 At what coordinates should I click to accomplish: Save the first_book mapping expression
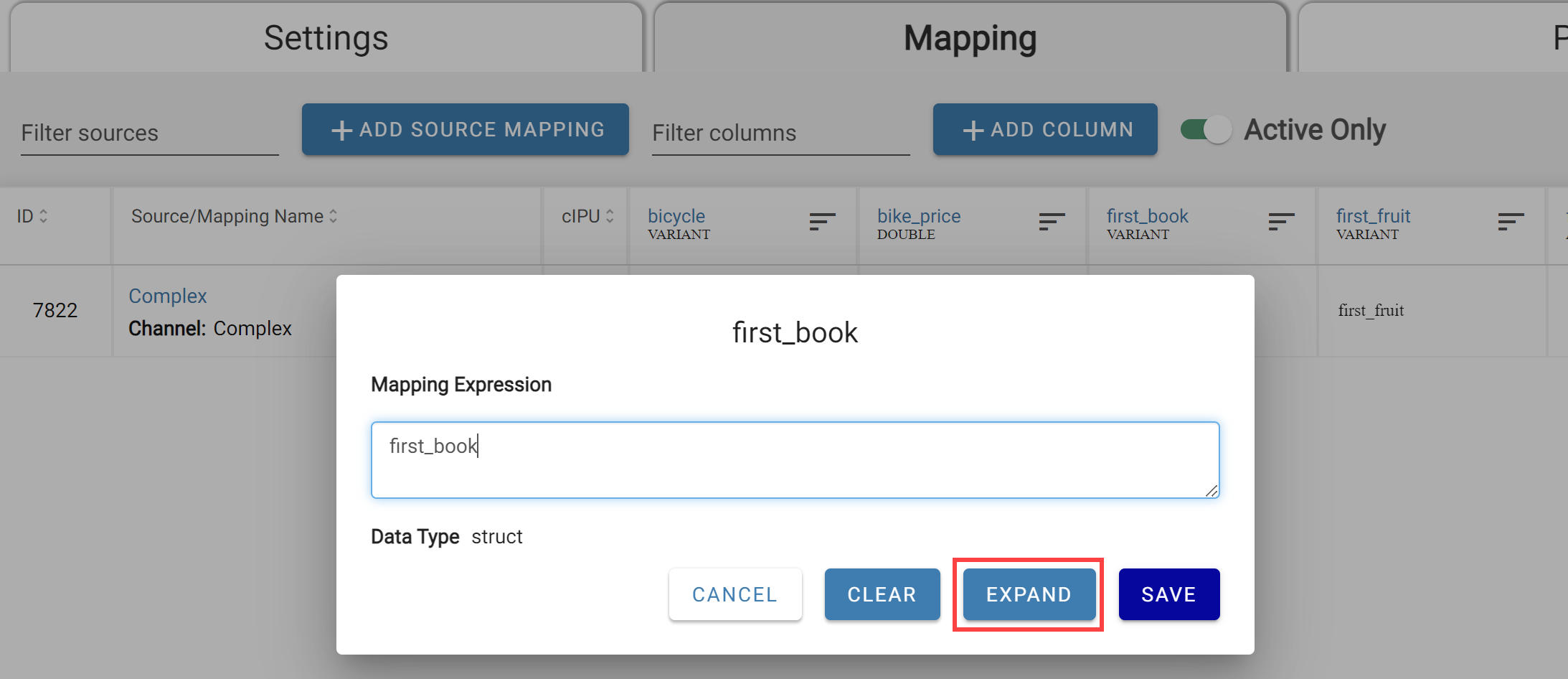1168,594
